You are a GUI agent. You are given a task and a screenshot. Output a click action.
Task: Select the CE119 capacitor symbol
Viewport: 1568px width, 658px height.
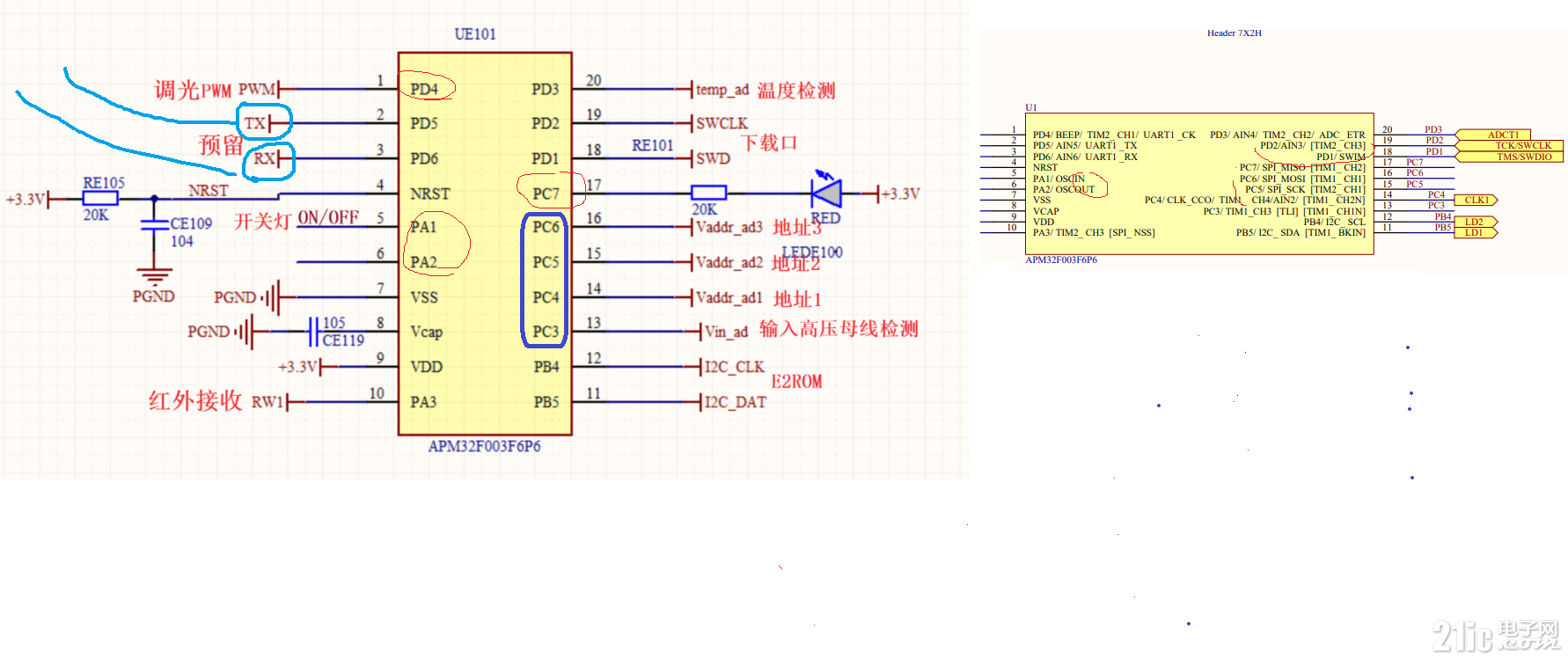pyautogui.click(x=313, y=332)
